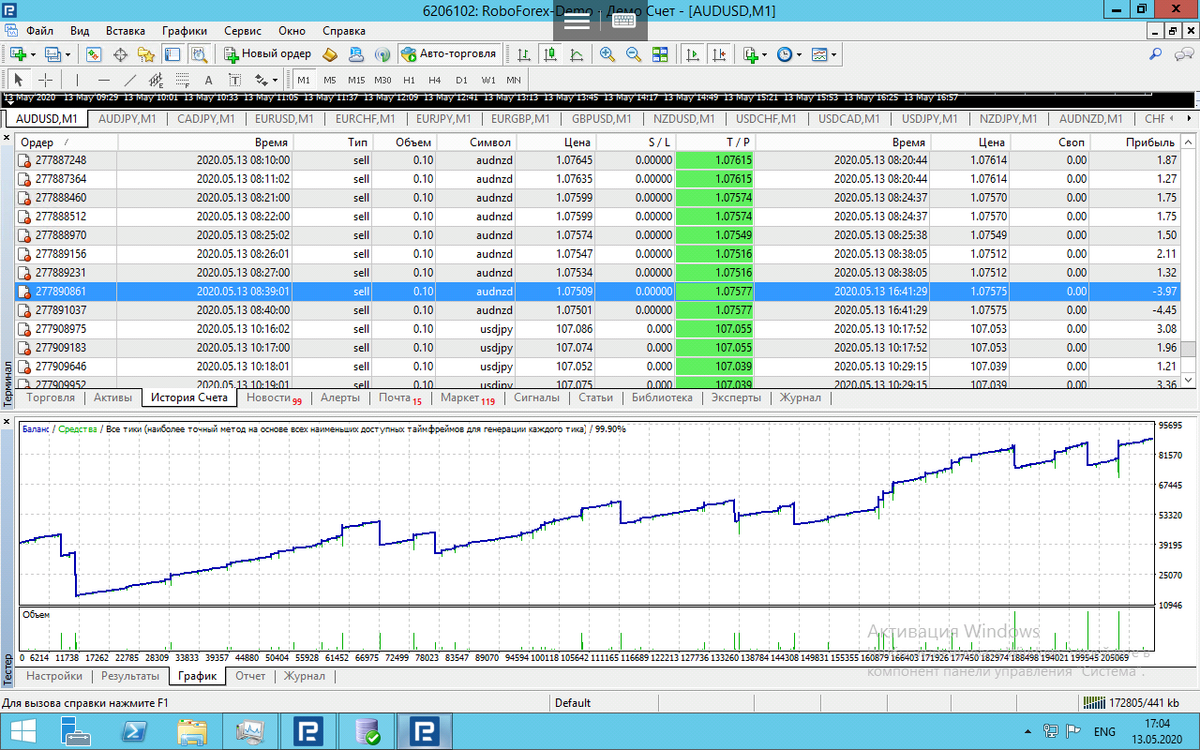Image resolution: width=1200 pixels, height=750 pixels.
Task: Open the Эксперты terminal tab
Action: (736, 397)
